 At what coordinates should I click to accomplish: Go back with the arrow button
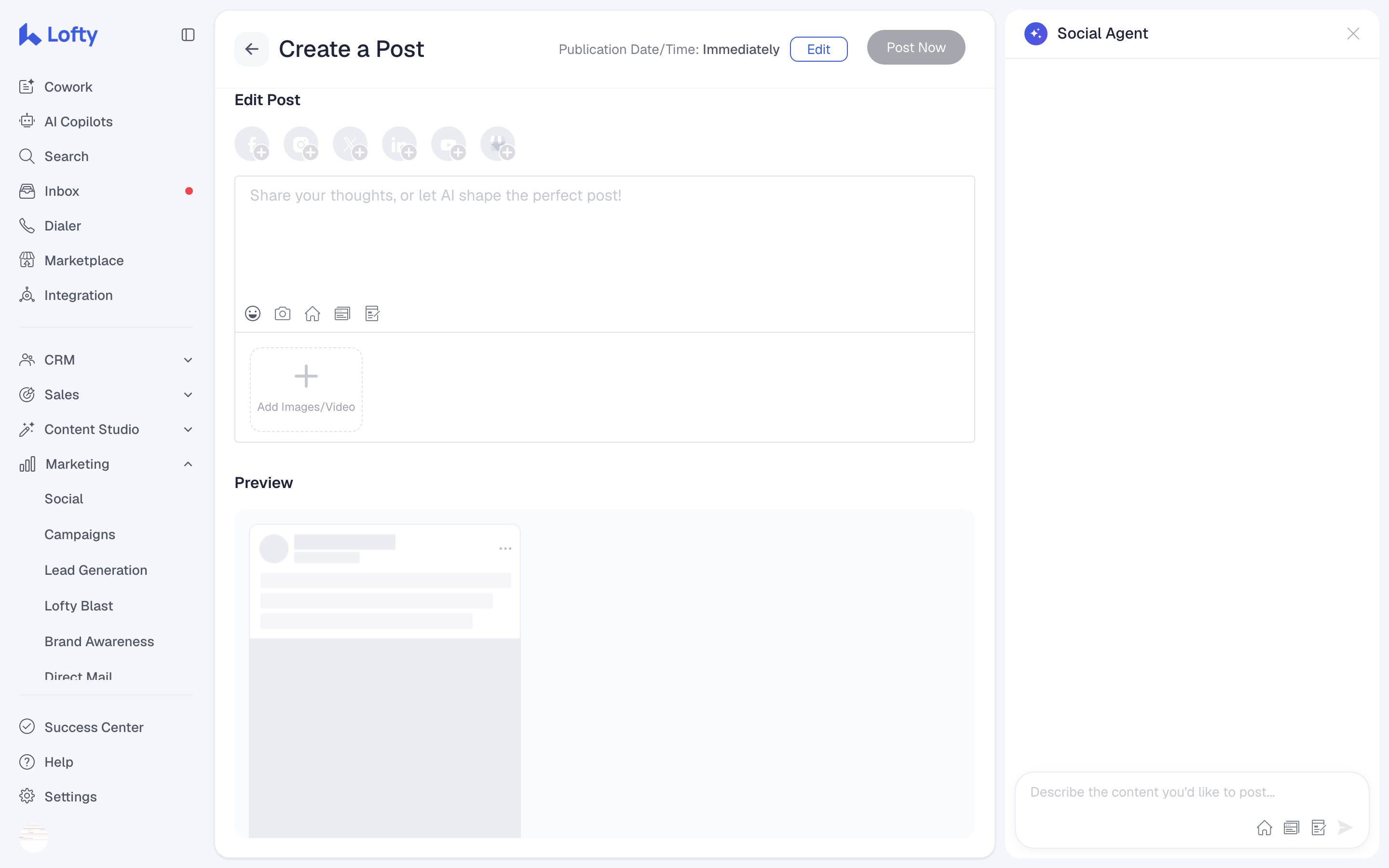pos(251,49)
